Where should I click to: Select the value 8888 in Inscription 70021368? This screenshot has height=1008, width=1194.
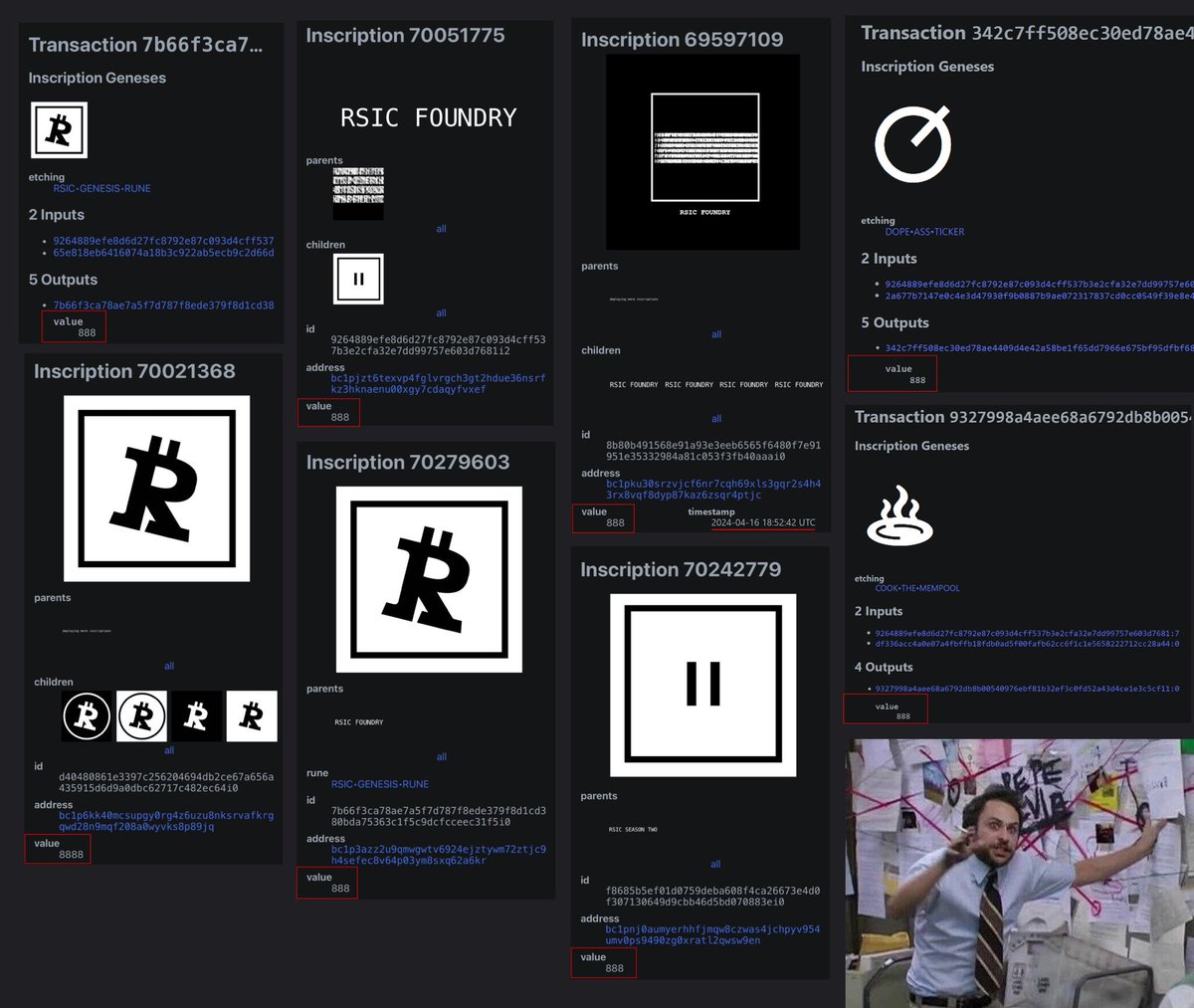(72, 855)
